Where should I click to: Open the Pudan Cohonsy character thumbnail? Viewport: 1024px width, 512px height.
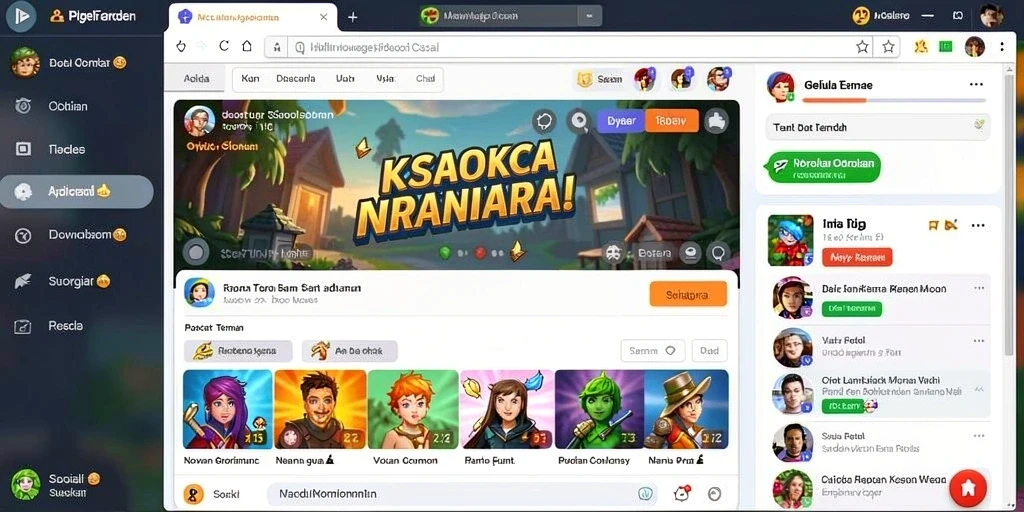pos(599,409)
